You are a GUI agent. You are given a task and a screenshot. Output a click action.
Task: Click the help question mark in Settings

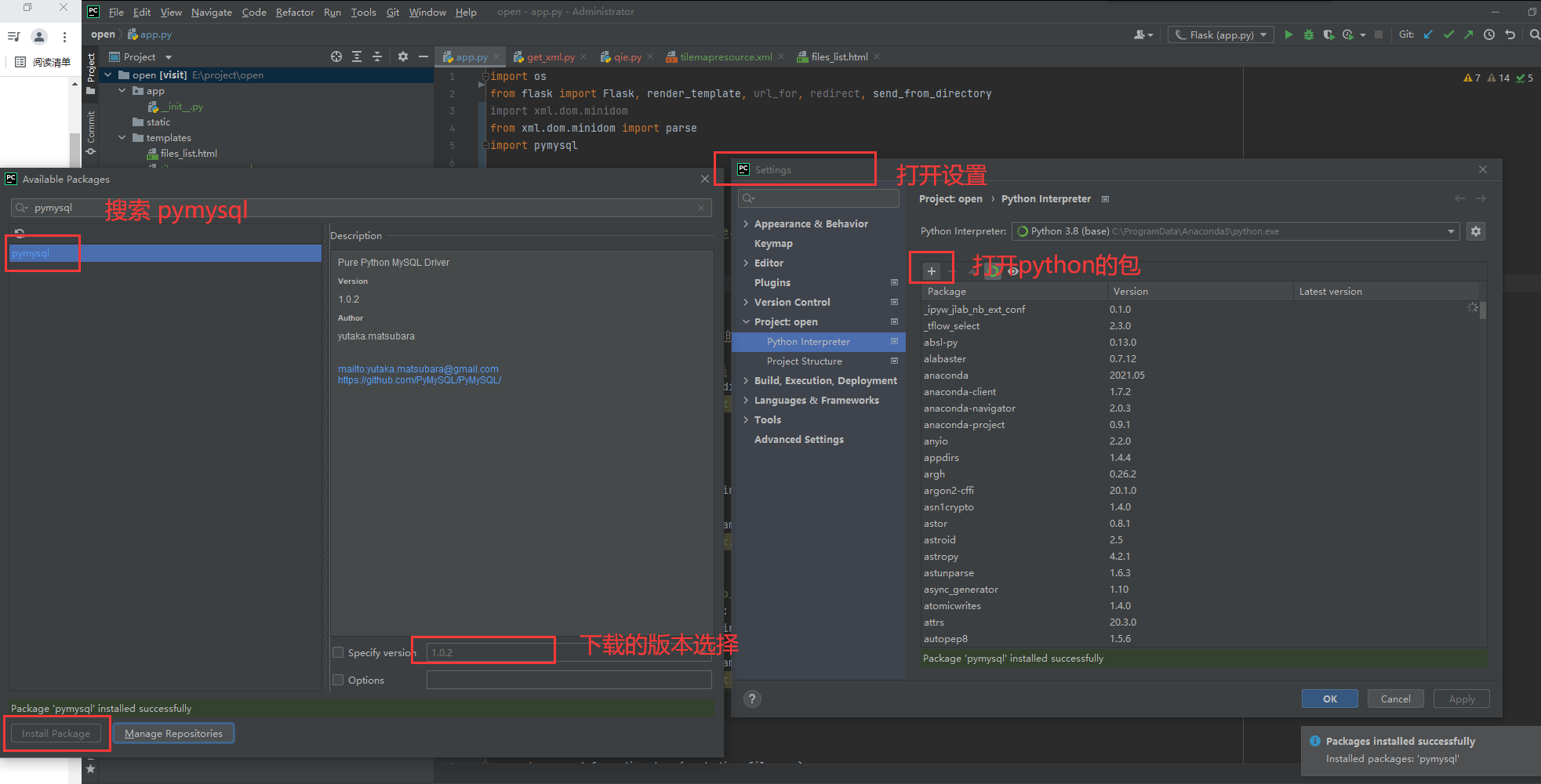[752, 699]
